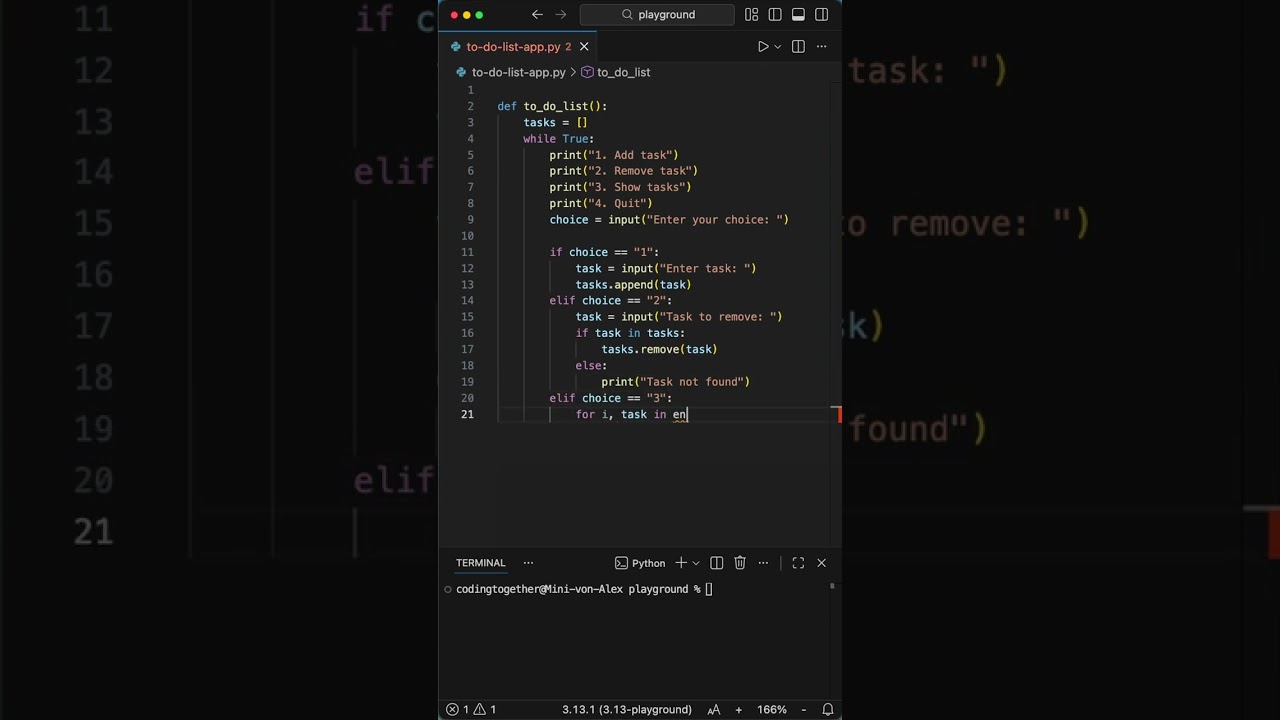Create a new terminal with plus
Image resolution: width=1280 pixels, height=720 pixels.
(x=681, y=563)
